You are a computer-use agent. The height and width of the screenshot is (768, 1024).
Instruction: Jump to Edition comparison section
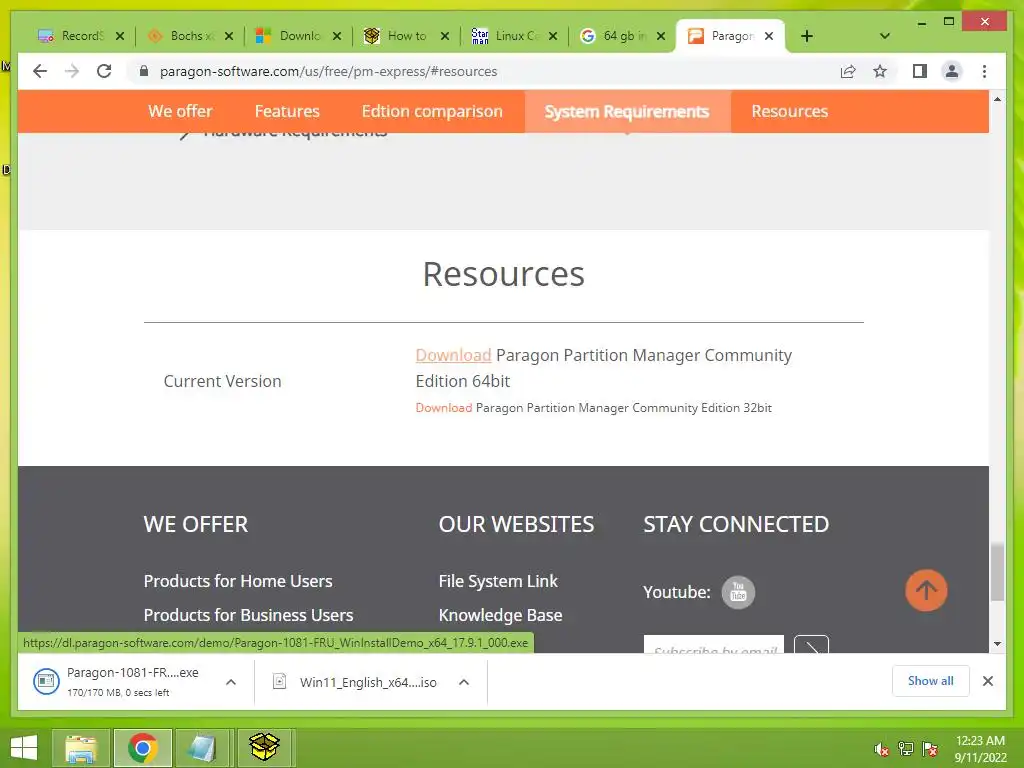pos(432,111)
